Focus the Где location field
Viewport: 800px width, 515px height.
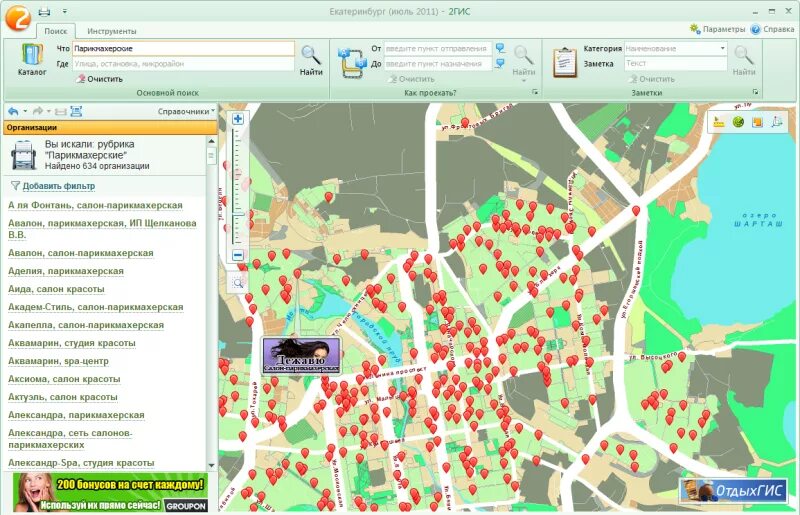183,64
